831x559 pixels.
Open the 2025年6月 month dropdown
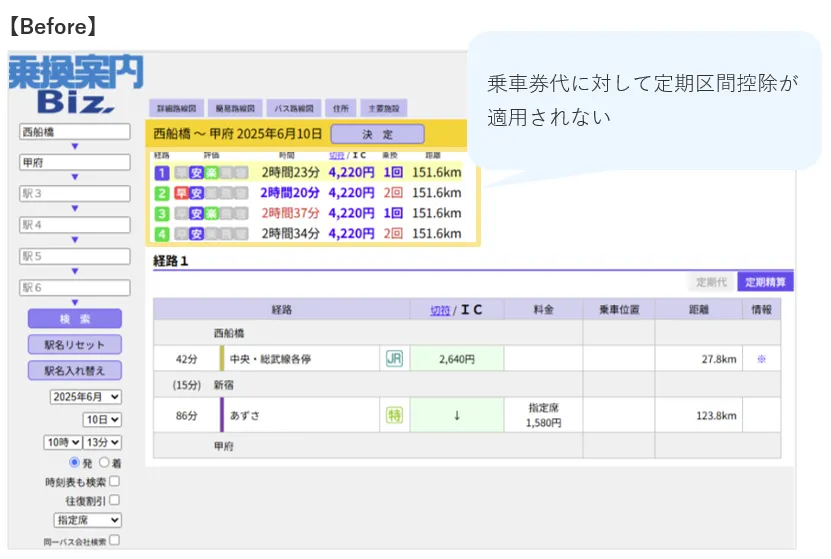(85, 397)
